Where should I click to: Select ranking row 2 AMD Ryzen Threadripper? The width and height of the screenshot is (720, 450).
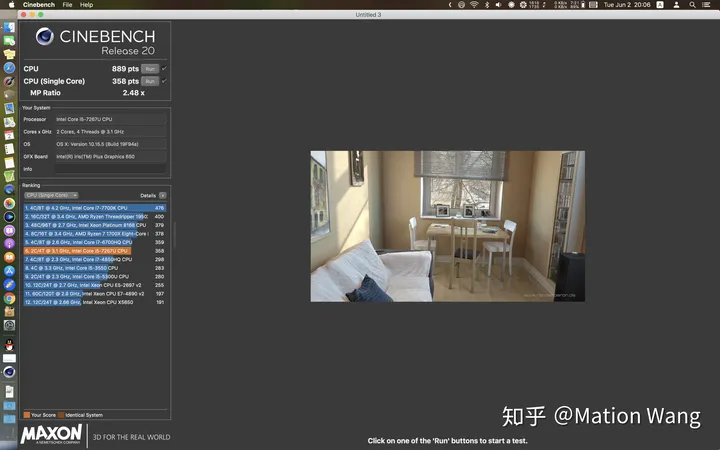click(x=95, y=217)
